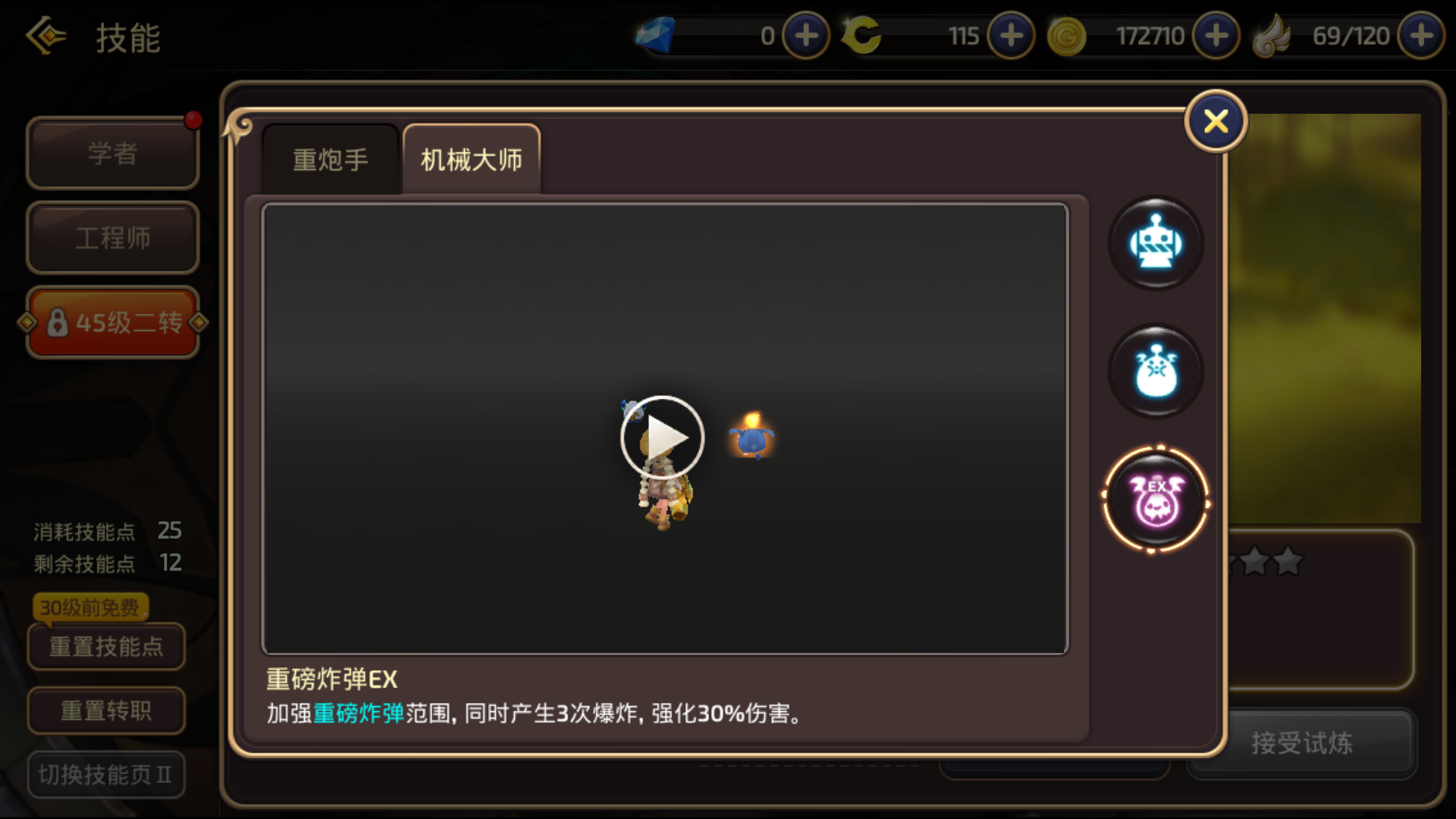Toggle skill page with 切换技能页 II
The image size is (1456, 819).
106,774
